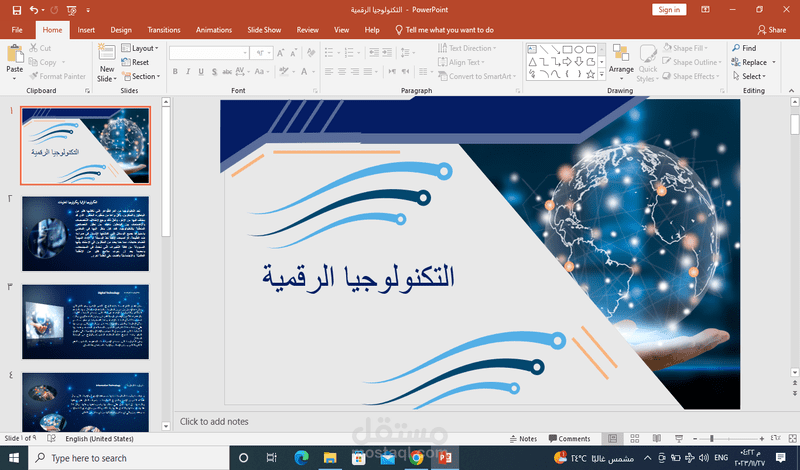Open the Design ribbon tab
800x470 pixels.
(121, 30)
